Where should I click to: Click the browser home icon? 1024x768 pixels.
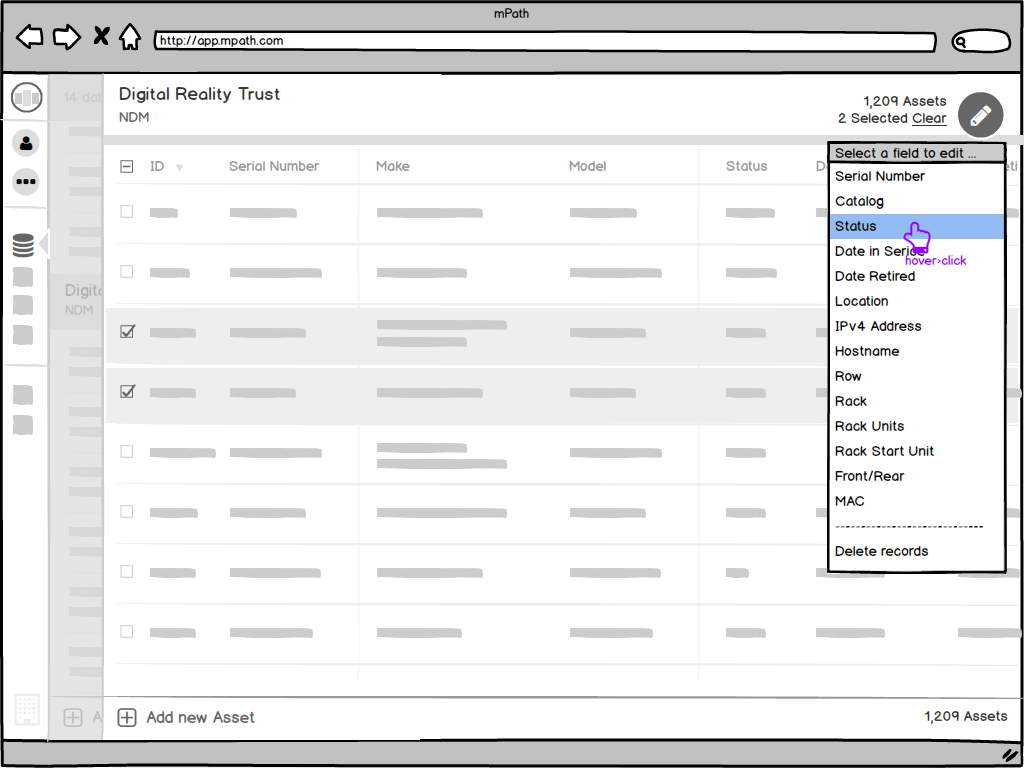coord(130,36)
